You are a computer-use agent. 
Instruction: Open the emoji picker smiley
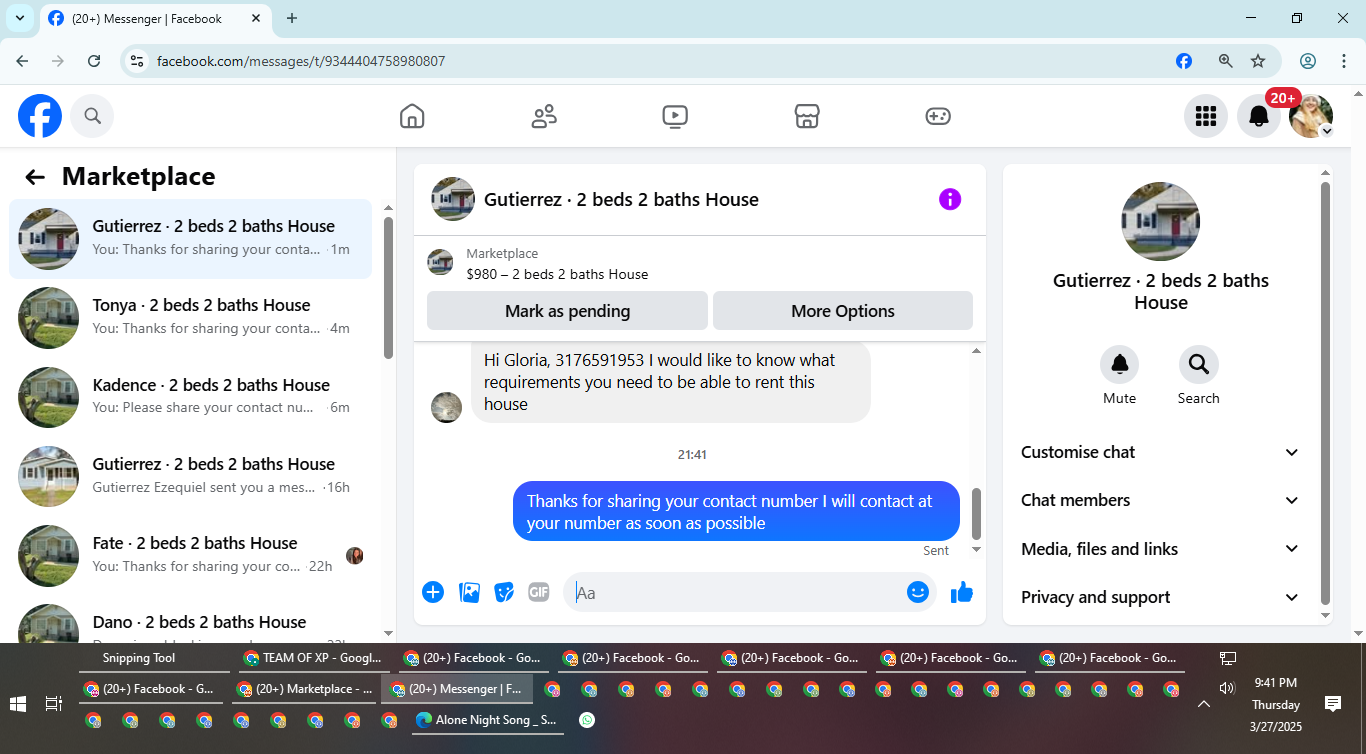(918, 592)
